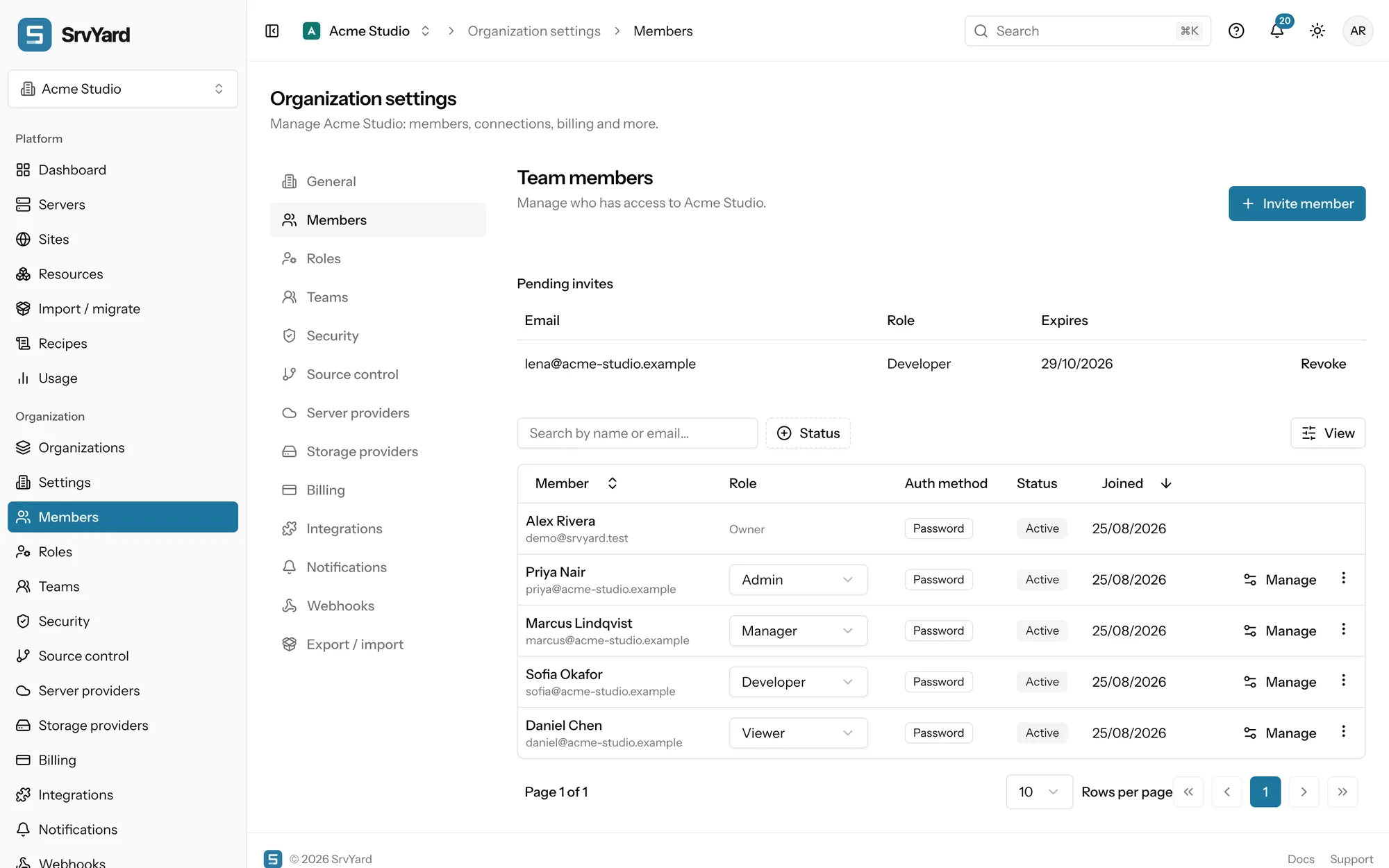Open Dashboard in the sidebar
This screenshot has width=1389, height=868.
[123, 170]
